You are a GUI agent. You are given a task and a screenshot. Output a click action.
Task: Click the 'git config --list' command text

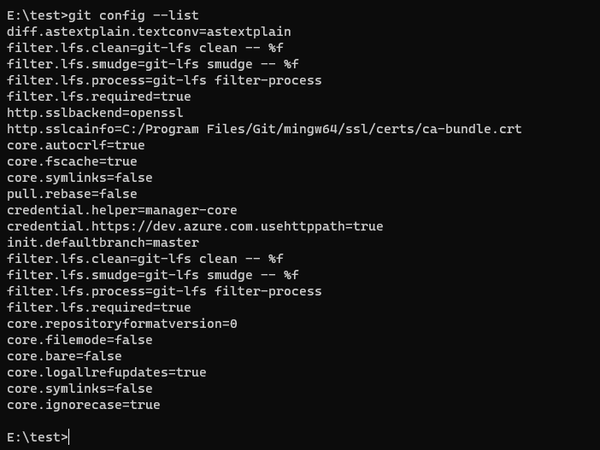pos(136,15)
